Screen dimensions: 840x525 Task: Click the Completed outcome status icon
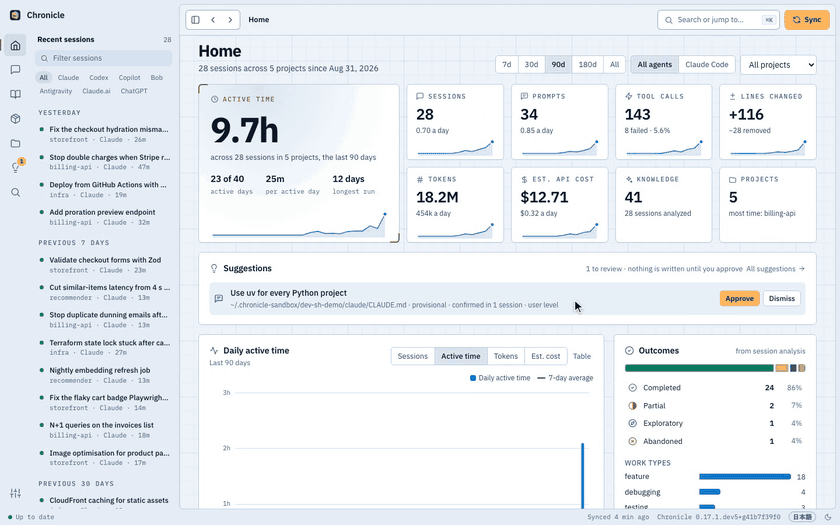(x=632, y=387)
